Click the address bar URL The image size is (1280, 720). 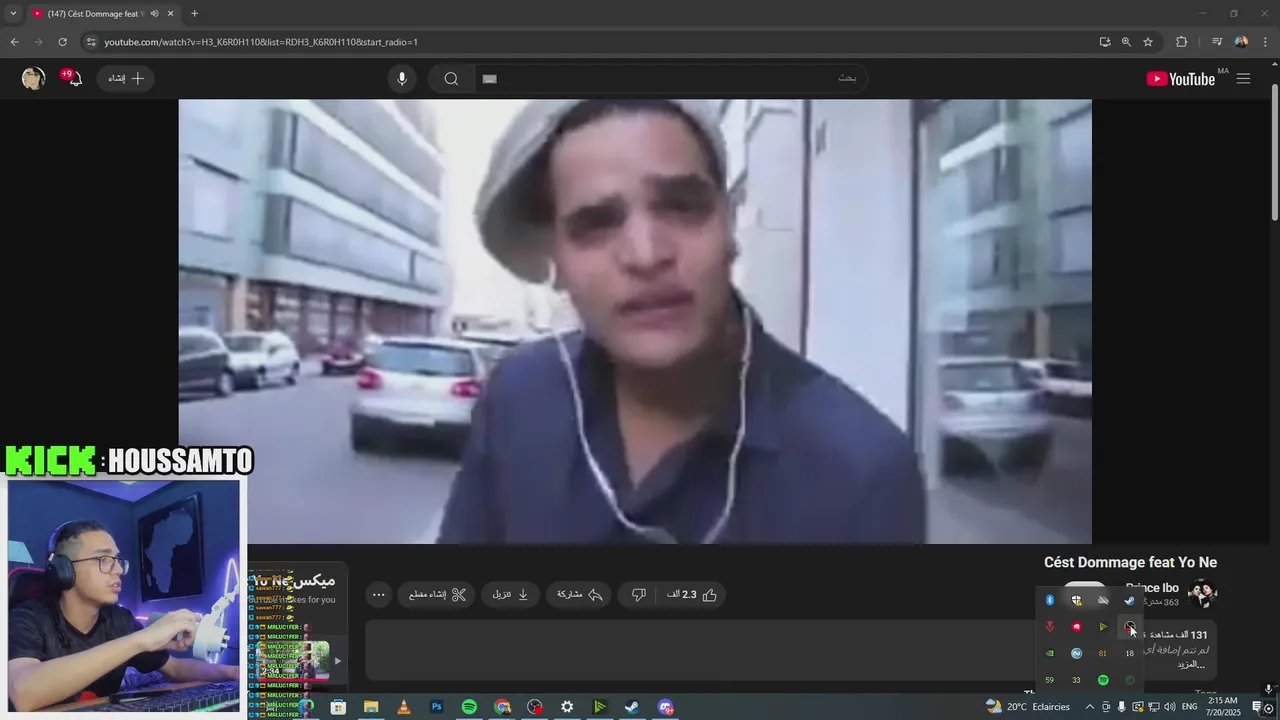click(261, 42)
